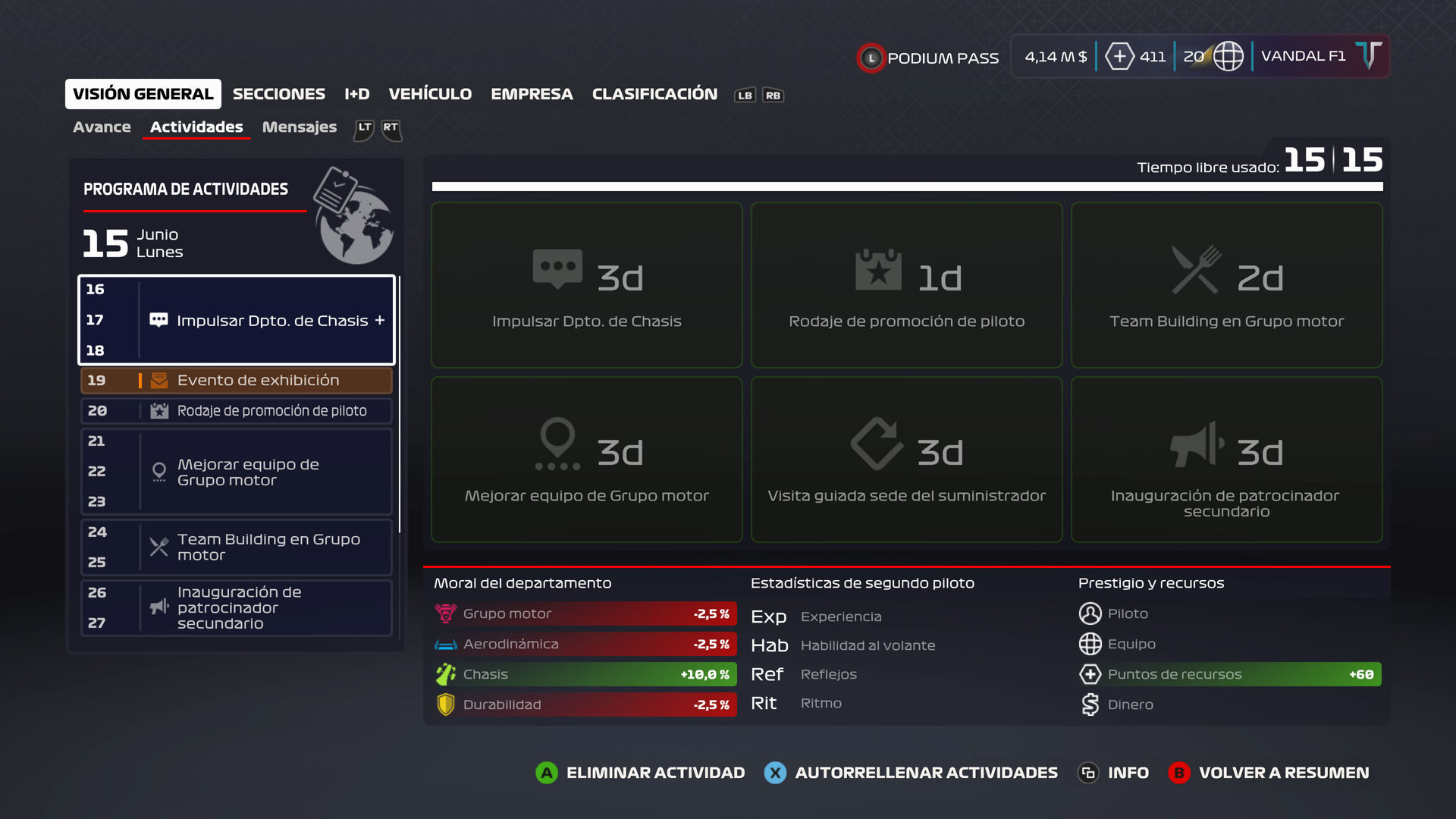The height and width of the screenshot is (819, 1456).
Task: Switch to the SECCIONES tab
Action: coord(278,94)
